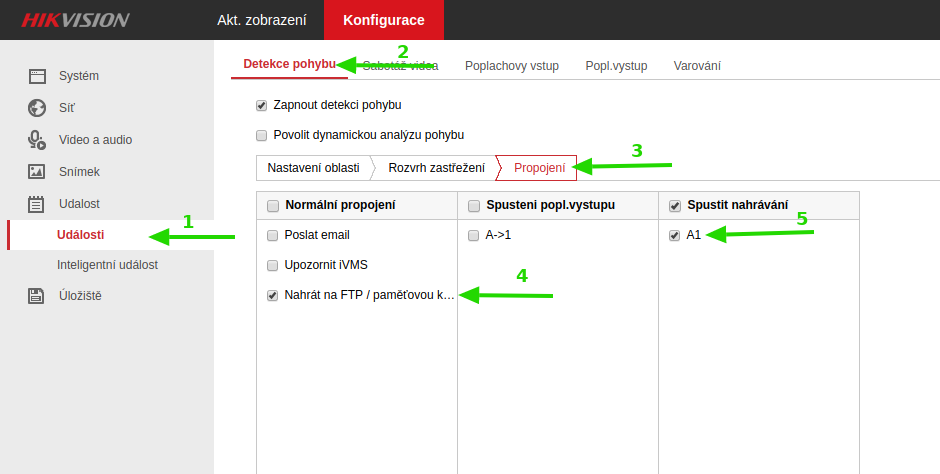Click the Událost calendar icon
This screenshot has width=940, height=474.
point(37,204)
